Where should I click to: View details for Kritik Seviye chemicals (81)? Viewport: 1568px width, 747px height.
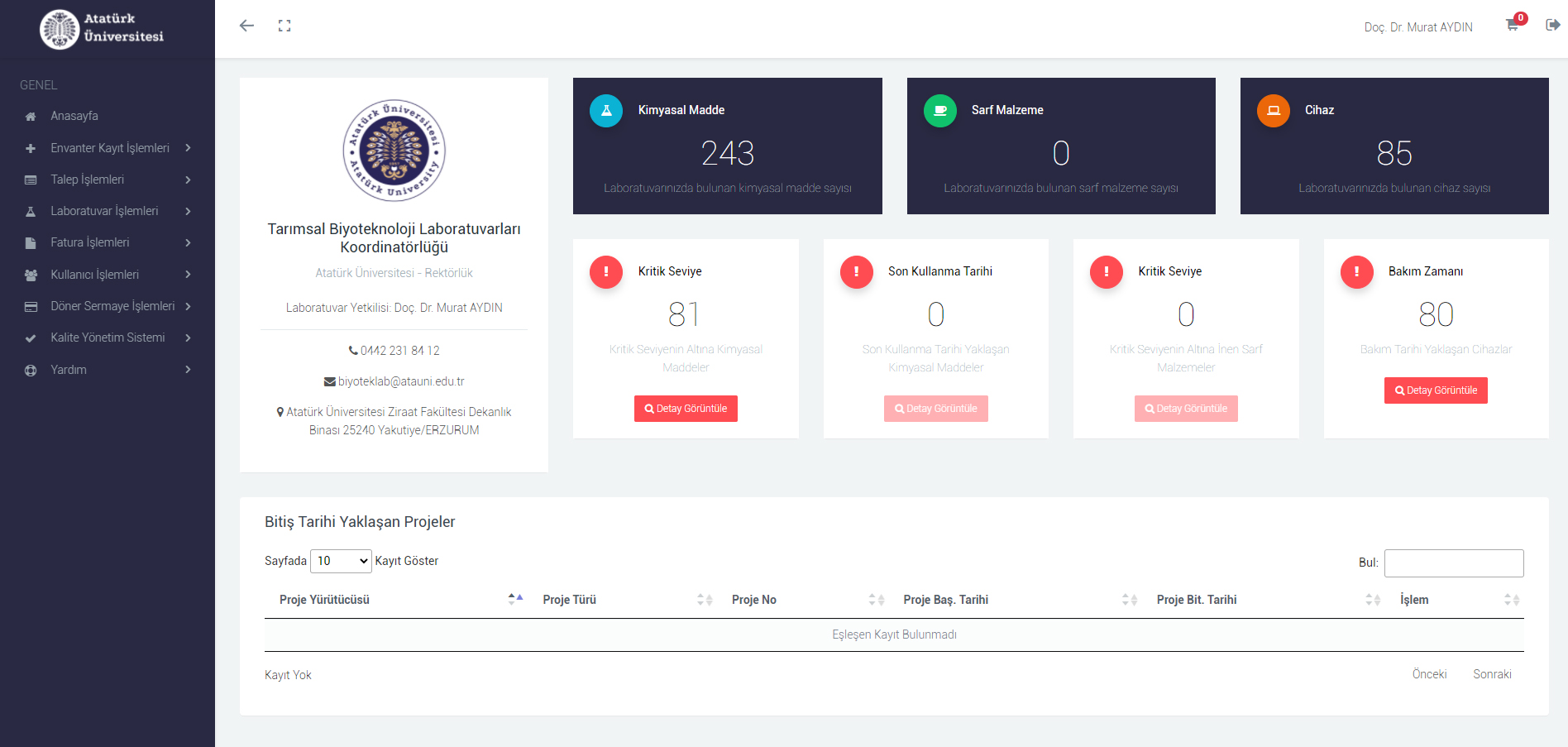[686, 409]
